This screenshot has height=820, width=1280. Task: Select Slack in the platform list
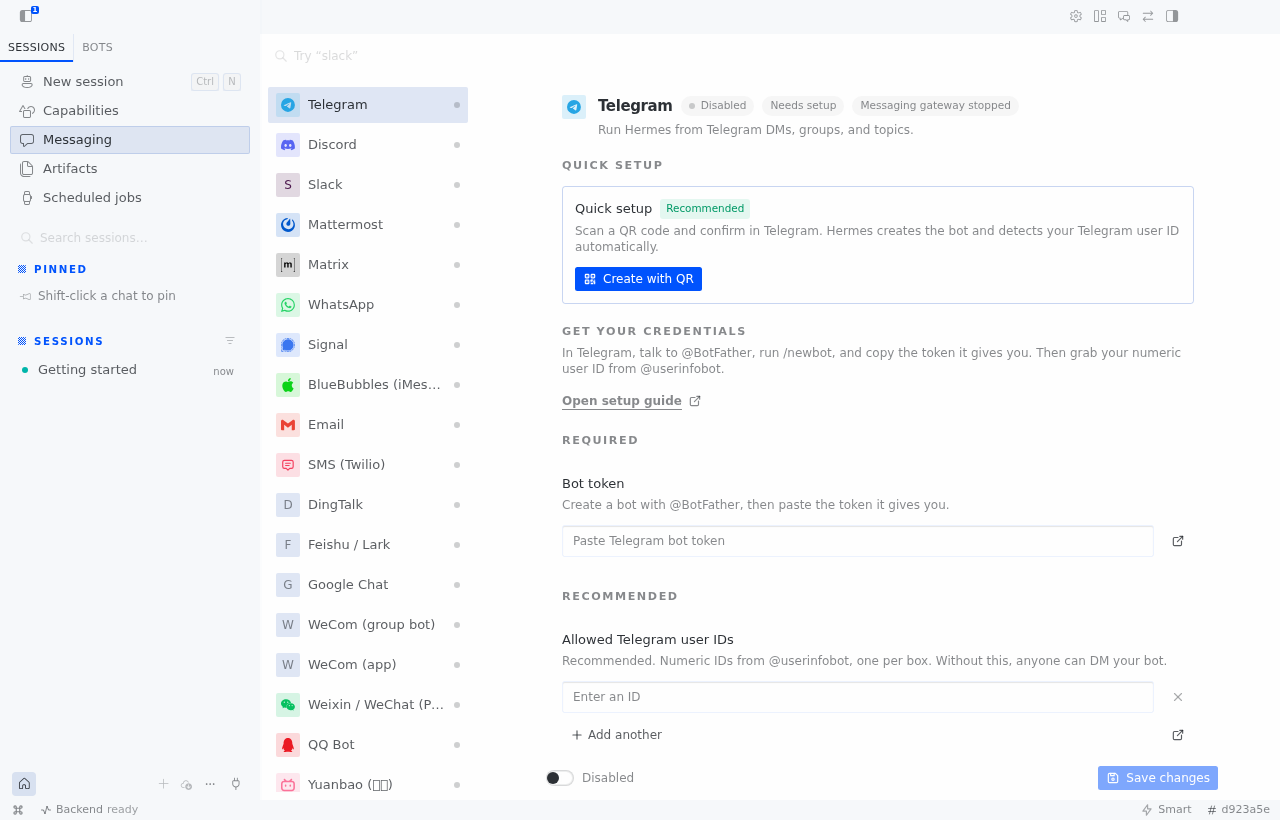click(x=368, y=185)
